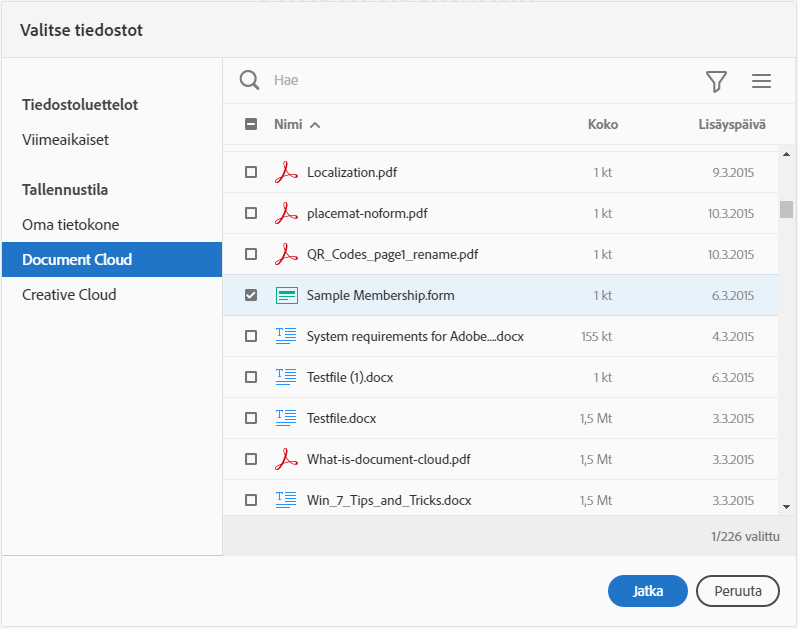Open the list view hamburger menu icon
The width and height of the screenshot is (798, 629).
click(761, 81)
